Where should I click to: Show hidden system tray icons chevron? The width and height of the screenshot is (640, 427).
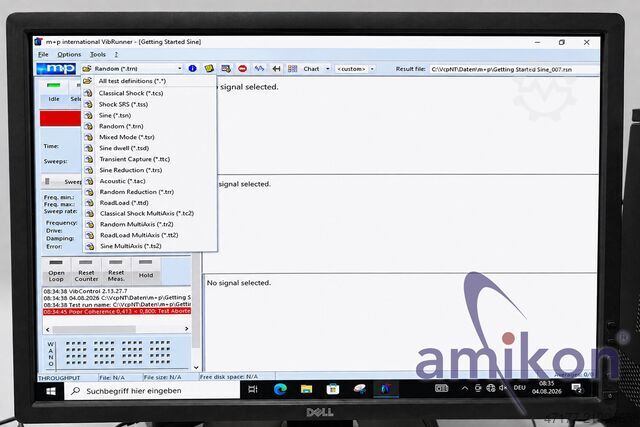[x=464, y=388]
